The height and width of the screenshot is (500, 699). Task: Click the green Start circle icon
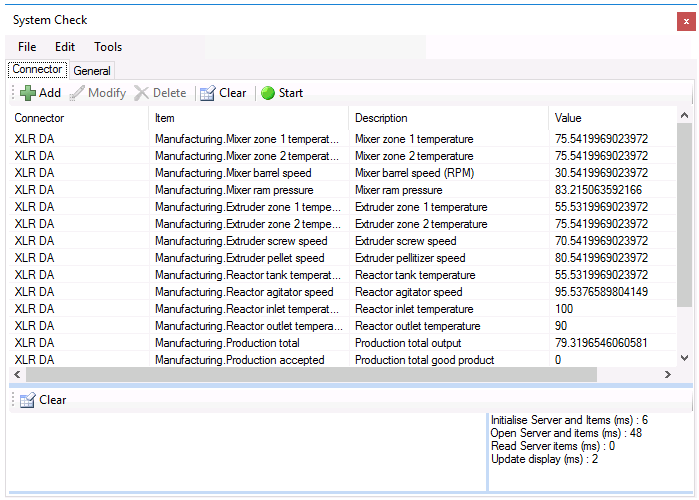(267, 93)
